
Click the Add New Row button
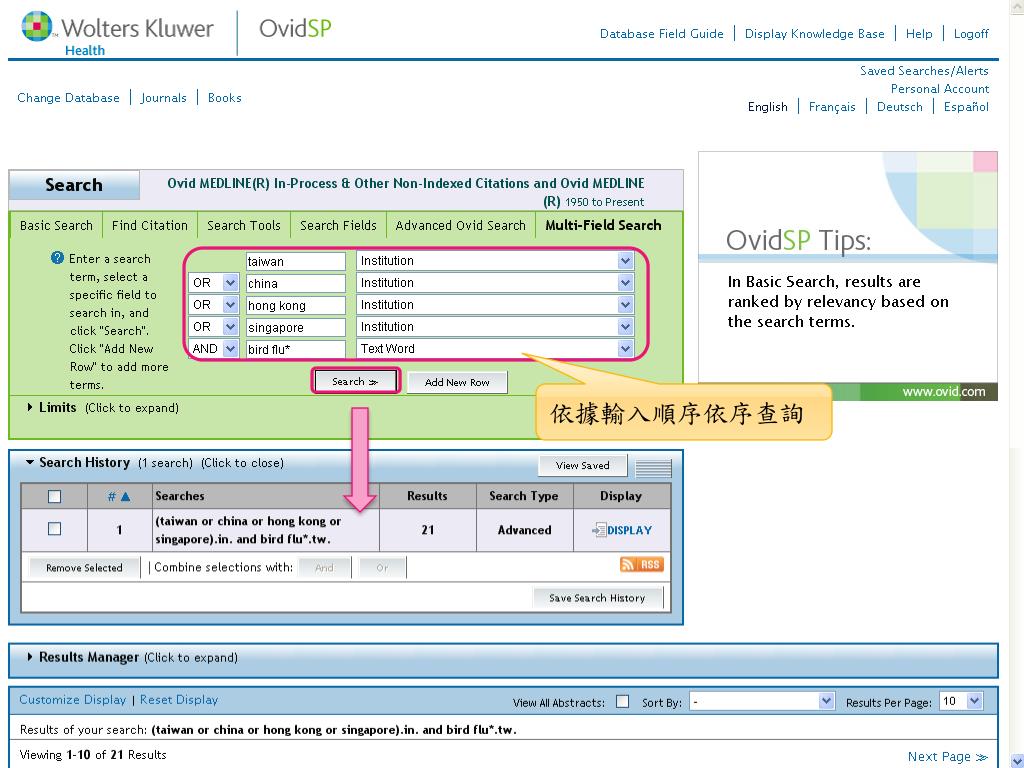pyautogui.click(x=457, y=382)
